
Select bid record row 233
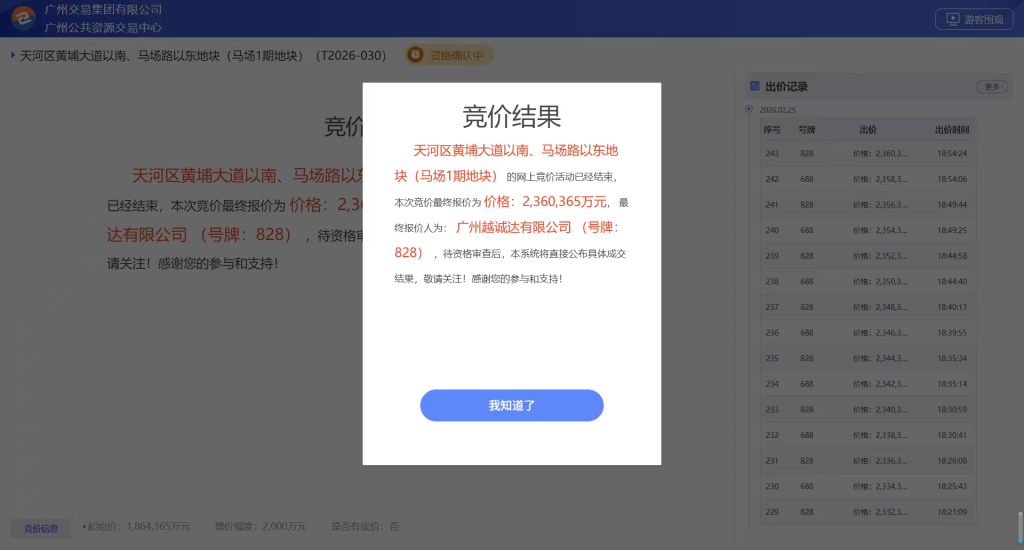click(x=868, y=410)
